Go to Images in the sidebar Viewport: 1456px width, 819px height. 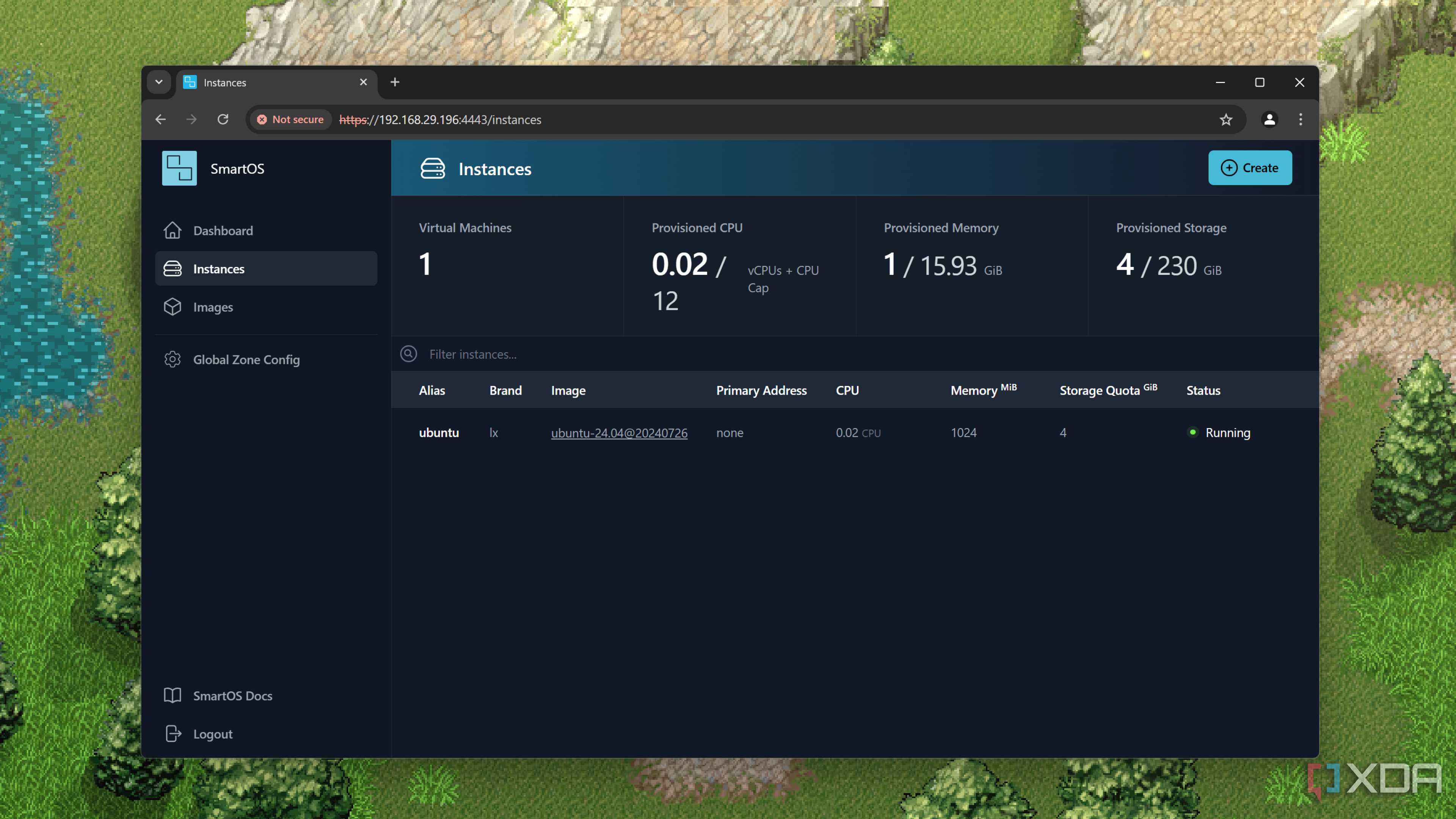click(x=266, y=307)
